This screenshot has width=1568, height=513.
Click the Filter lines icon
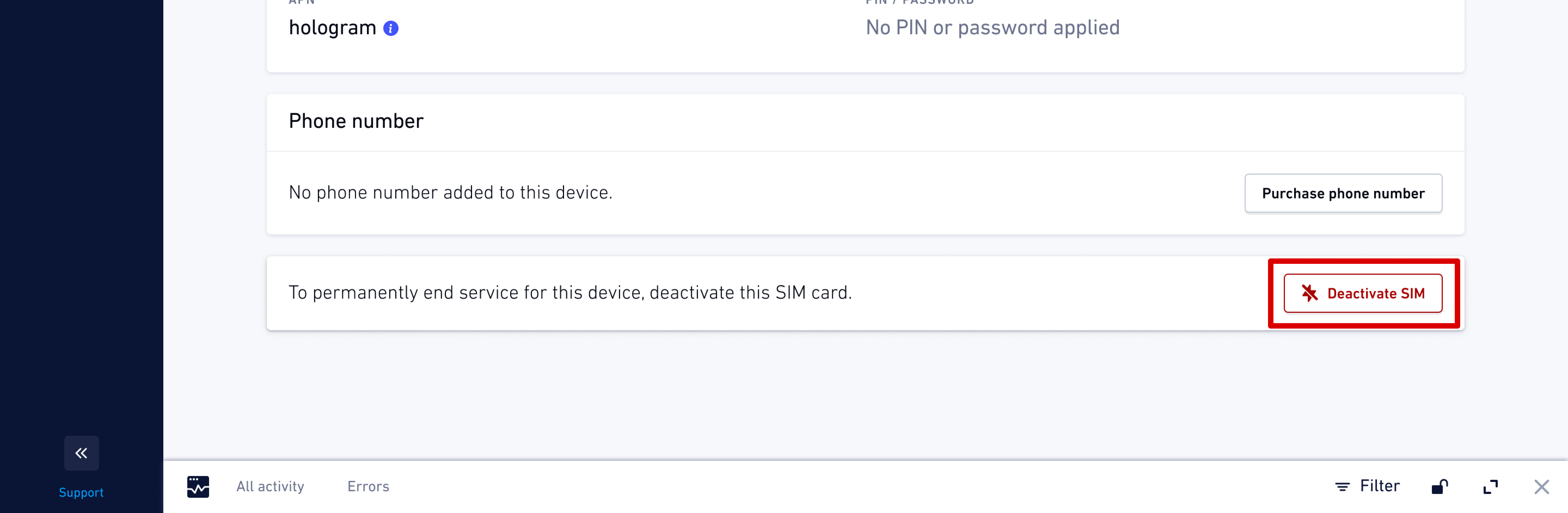(1342, 486)
